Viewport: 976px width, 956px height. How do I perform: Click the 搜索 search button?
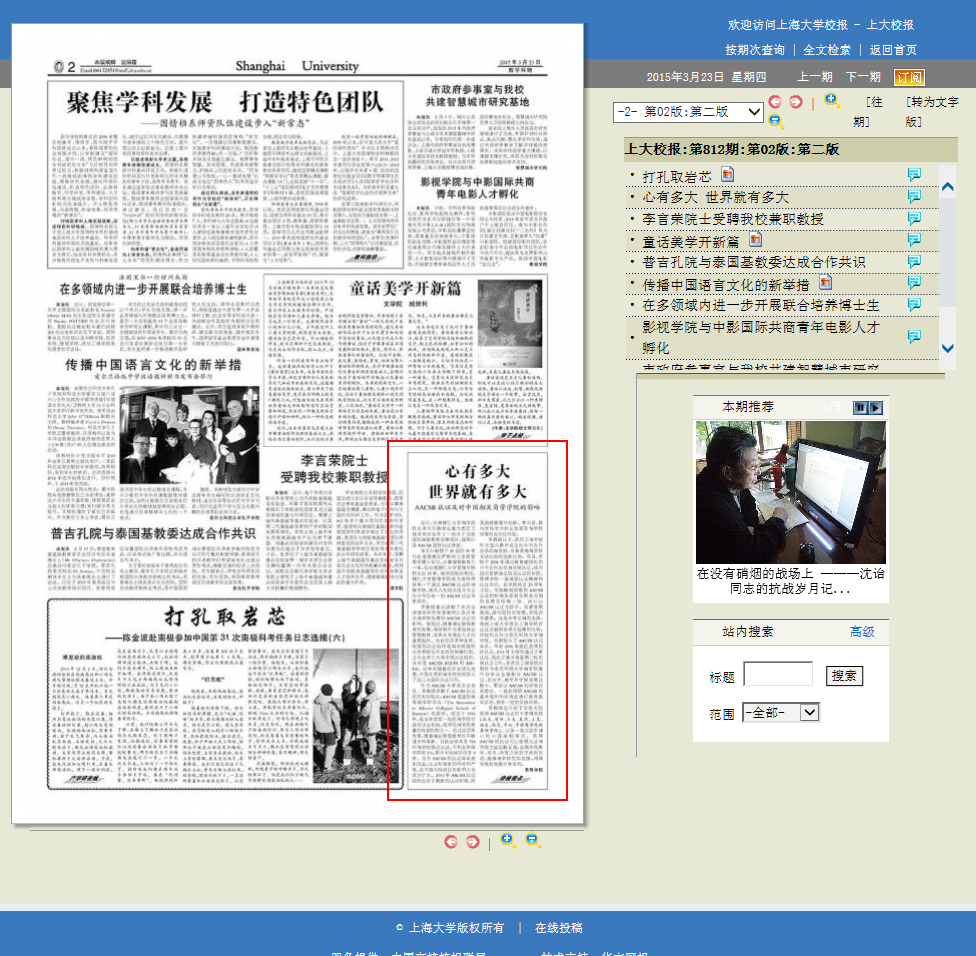tap(844, 676)
